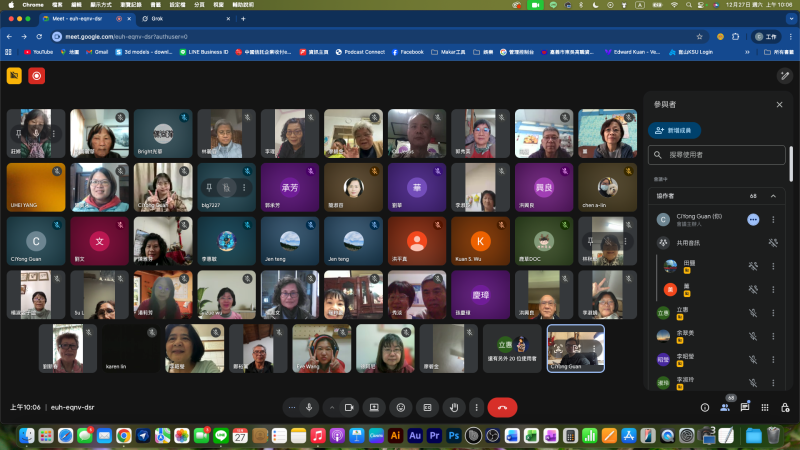Toggle the camera in the call bar
This screenshot has width=800, height=450.
[349, 407]
